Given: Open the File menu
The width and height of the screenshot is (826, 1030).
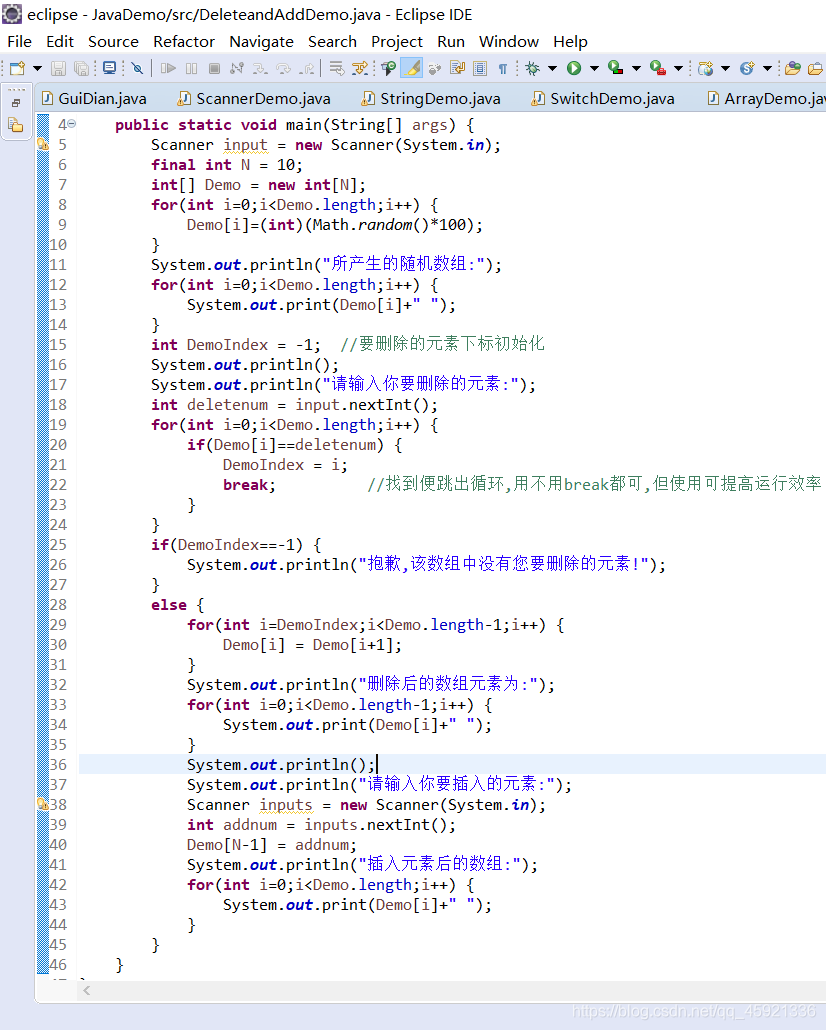Looking at the screenshot, I should pyautogui.click(x=19, y=41).
